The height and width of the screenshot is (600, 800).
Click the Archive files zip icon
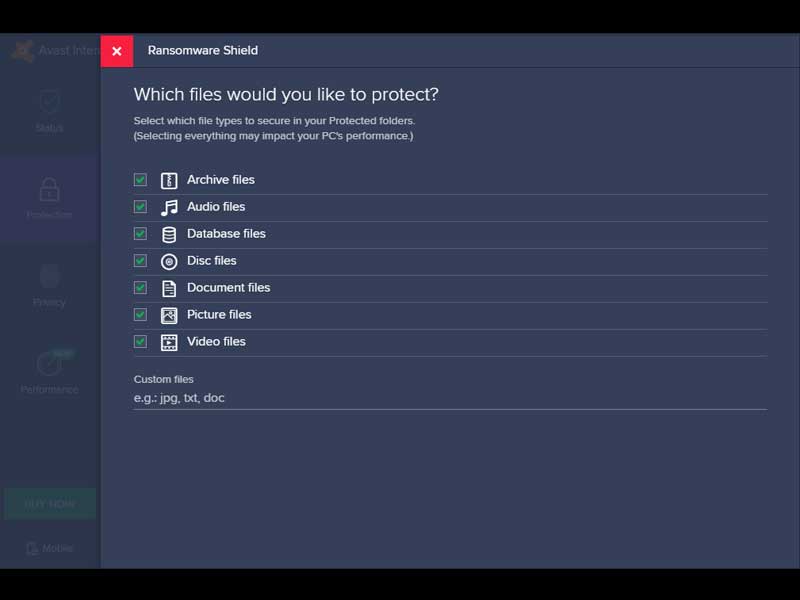pos(169,180)
